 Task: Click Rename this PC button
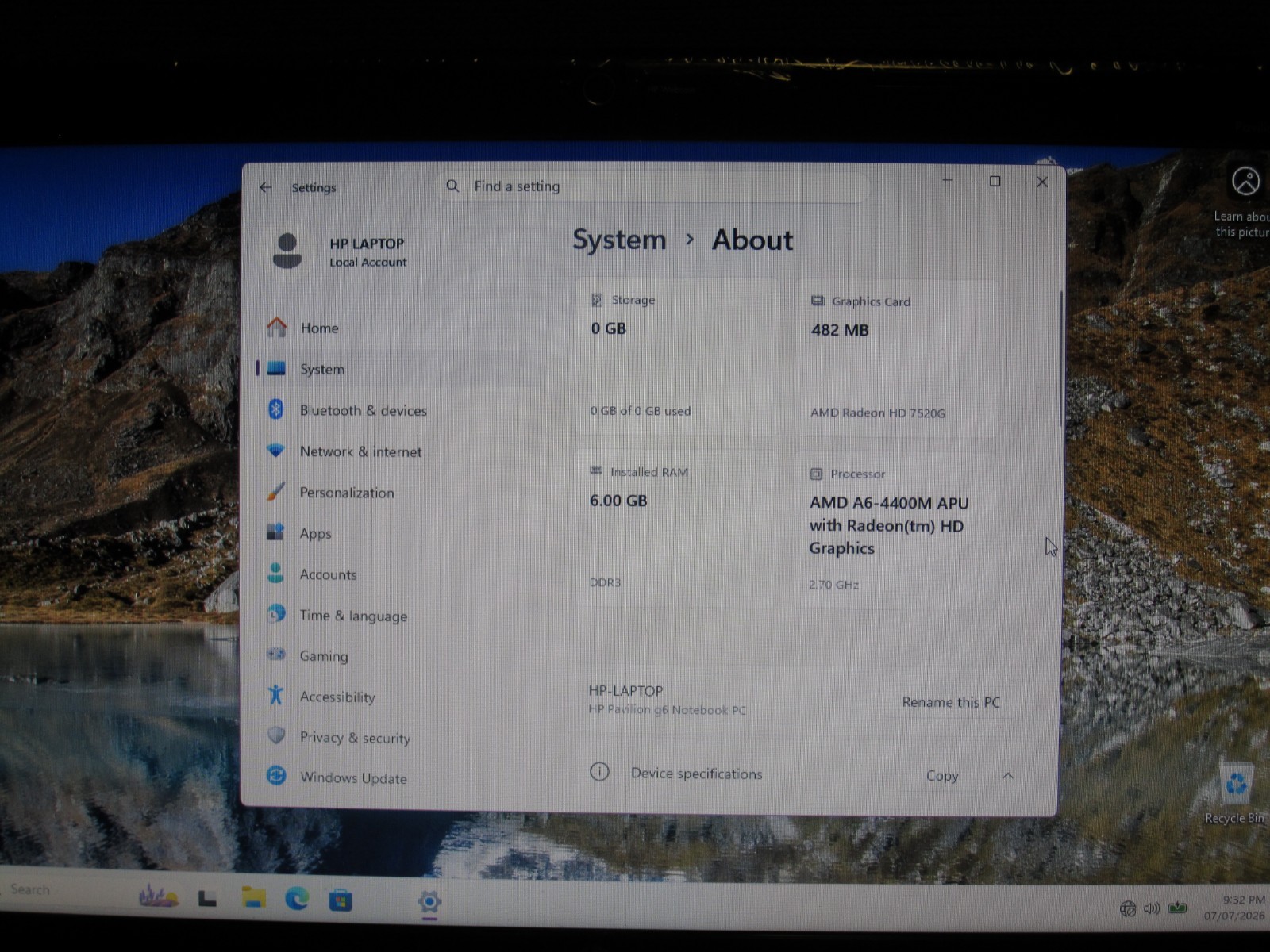coord(951,702)
